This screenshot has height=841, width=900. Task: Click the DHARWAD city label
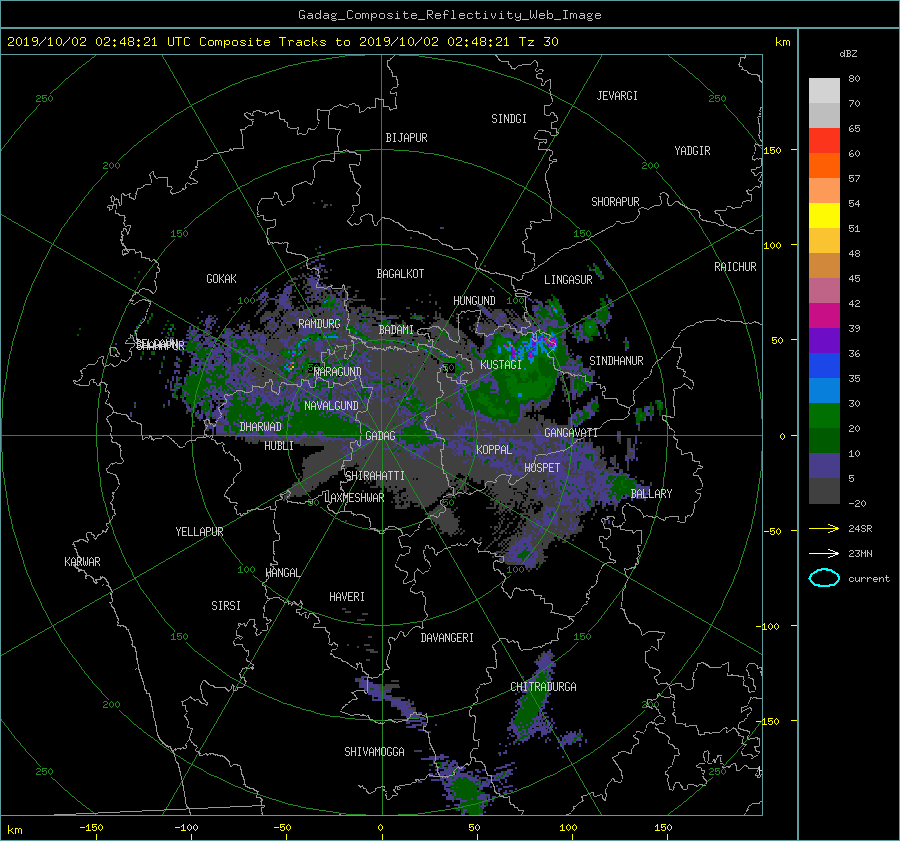pyautogui.click(x=260, y=427)
